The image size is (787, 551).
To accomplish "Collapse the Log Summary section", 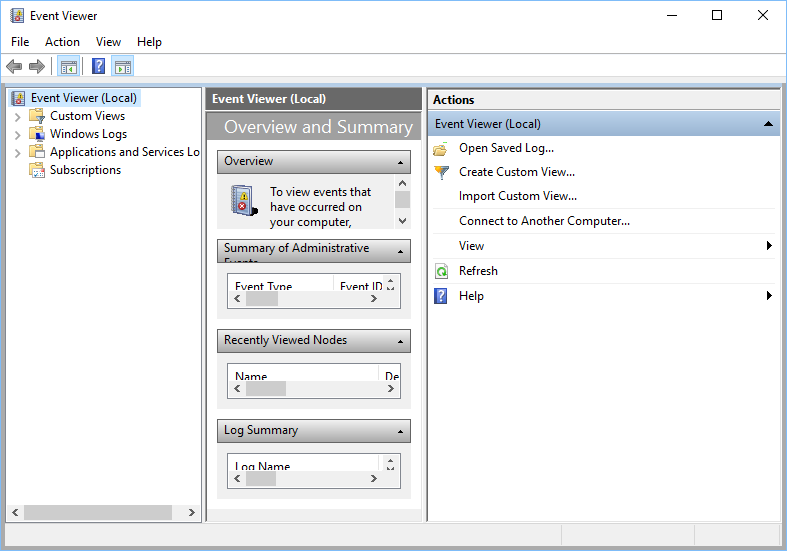I will point(400,431).
